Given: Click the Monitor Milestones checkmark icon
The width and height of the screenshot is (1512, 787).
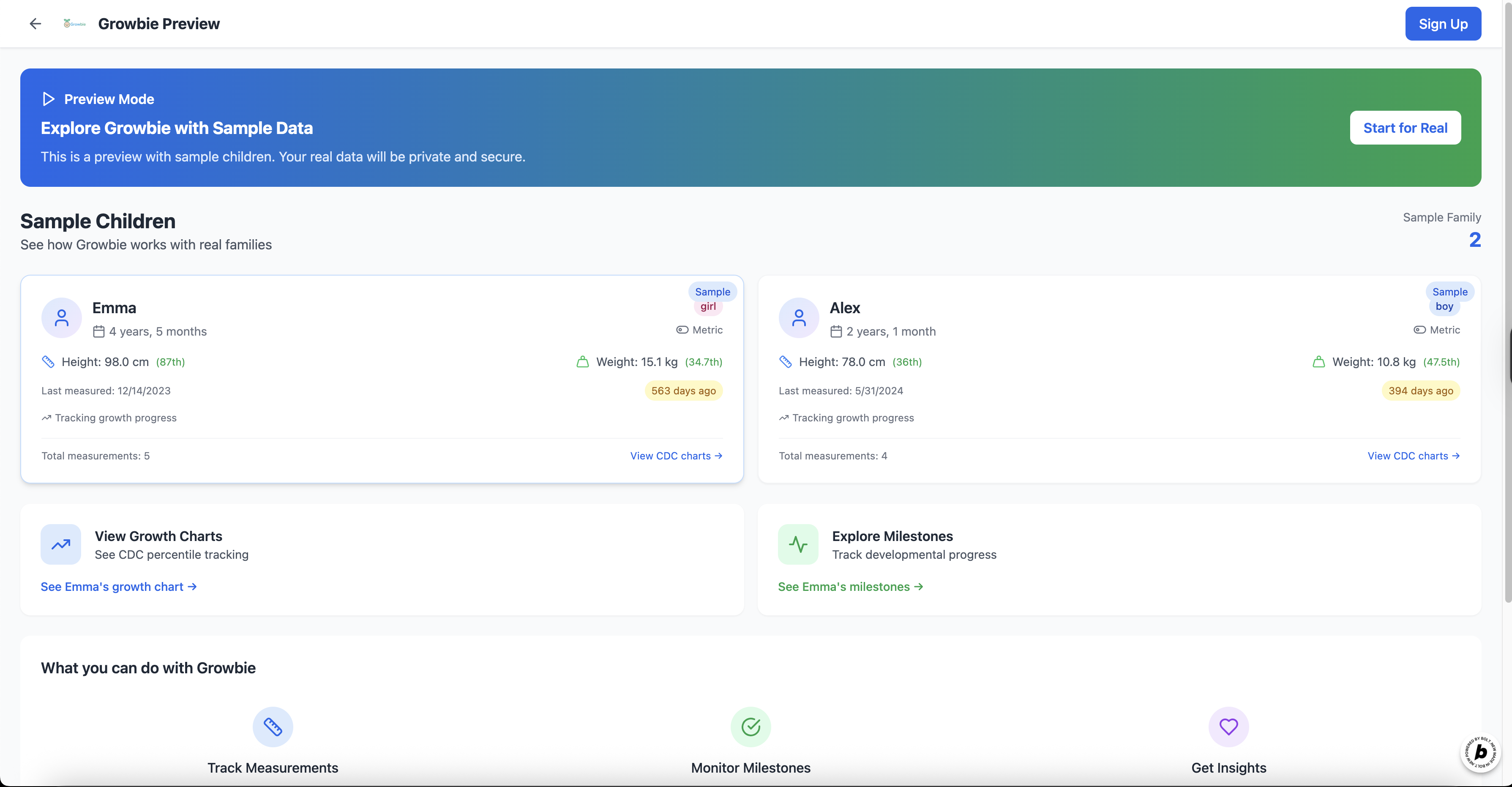Looking at the screenshot, I should pos(750,727).
